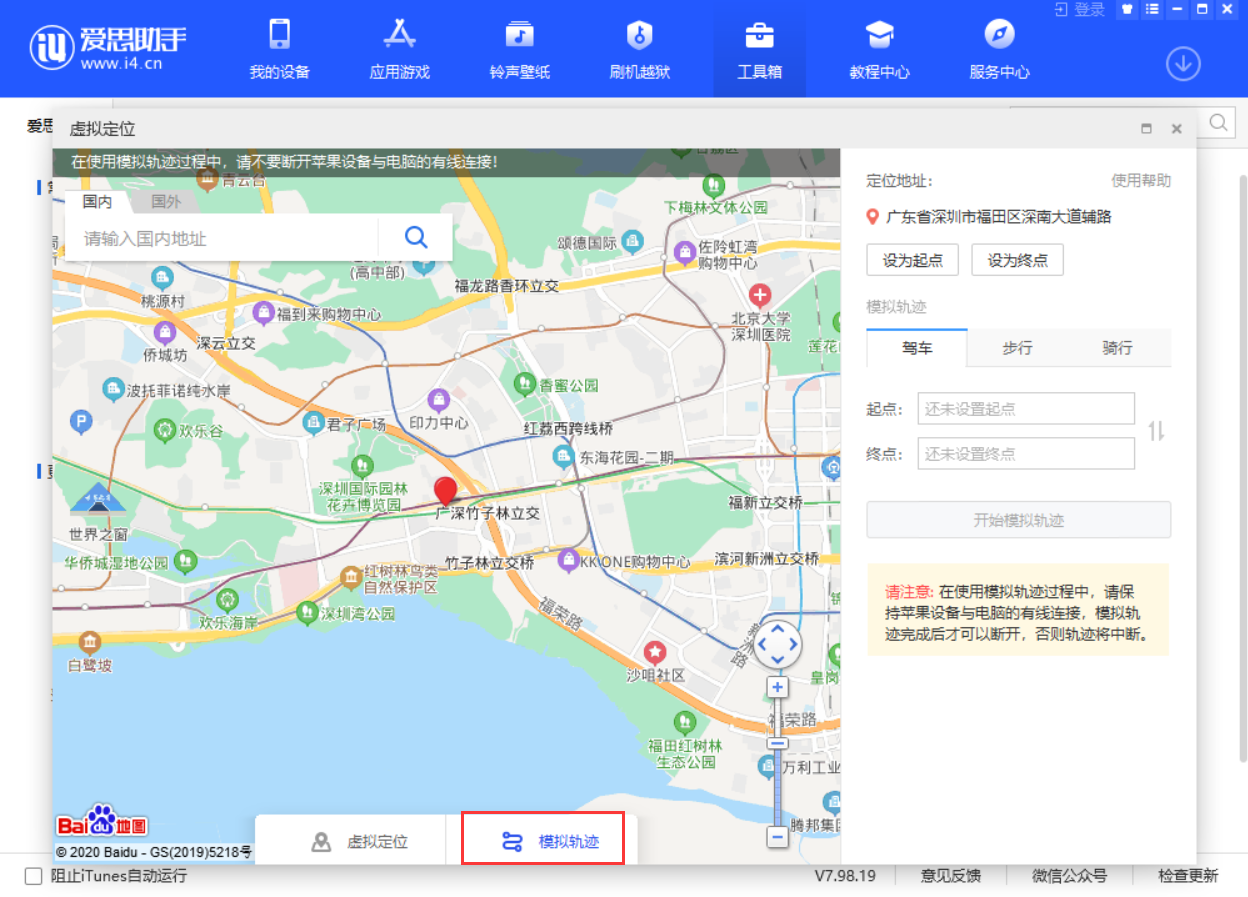Viewport: 1248px width, 897px height.
Task: Open the 驾车 mode tab
Action: coord(916,348)
